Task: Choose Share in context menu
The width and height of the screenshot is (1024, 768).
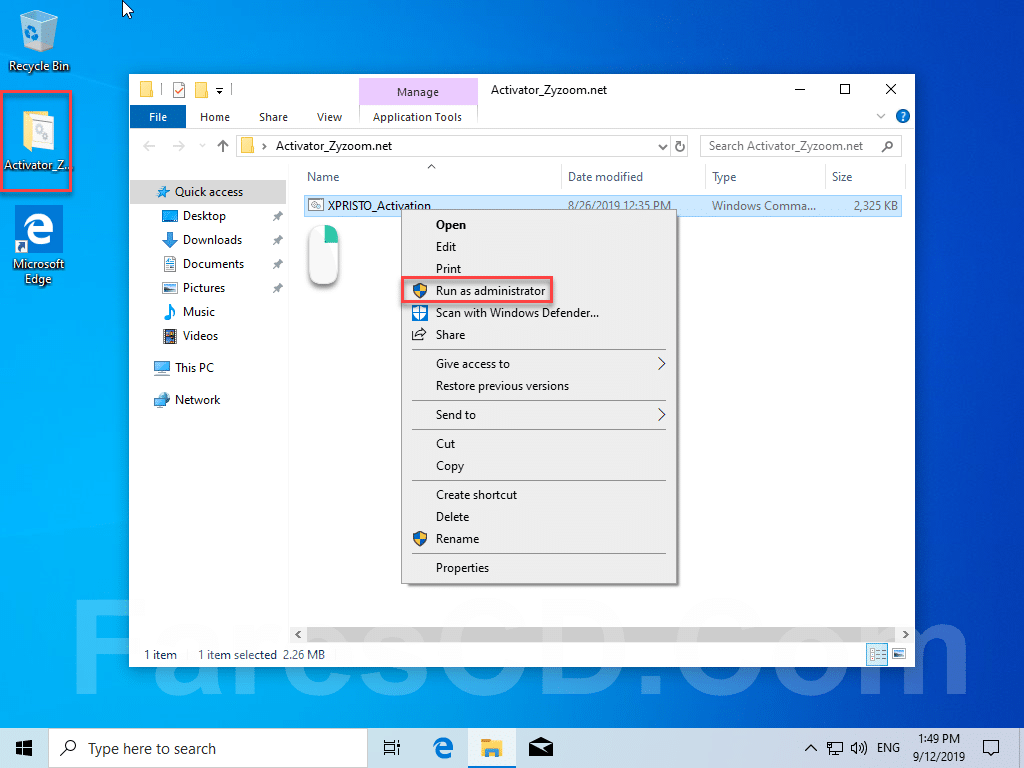Action: coord(539,335)
